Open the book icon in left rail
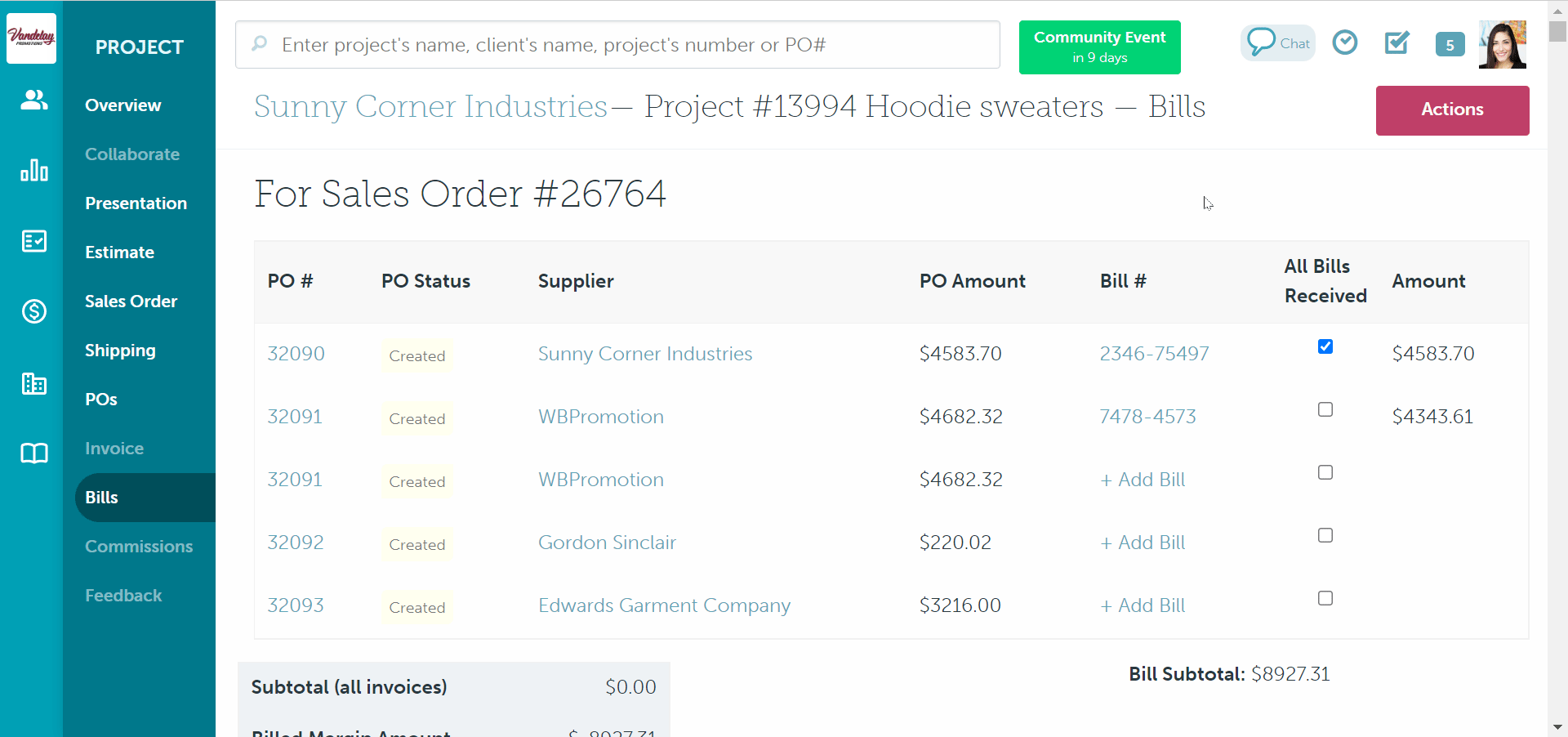1568x737 pixels. (33, 453)
